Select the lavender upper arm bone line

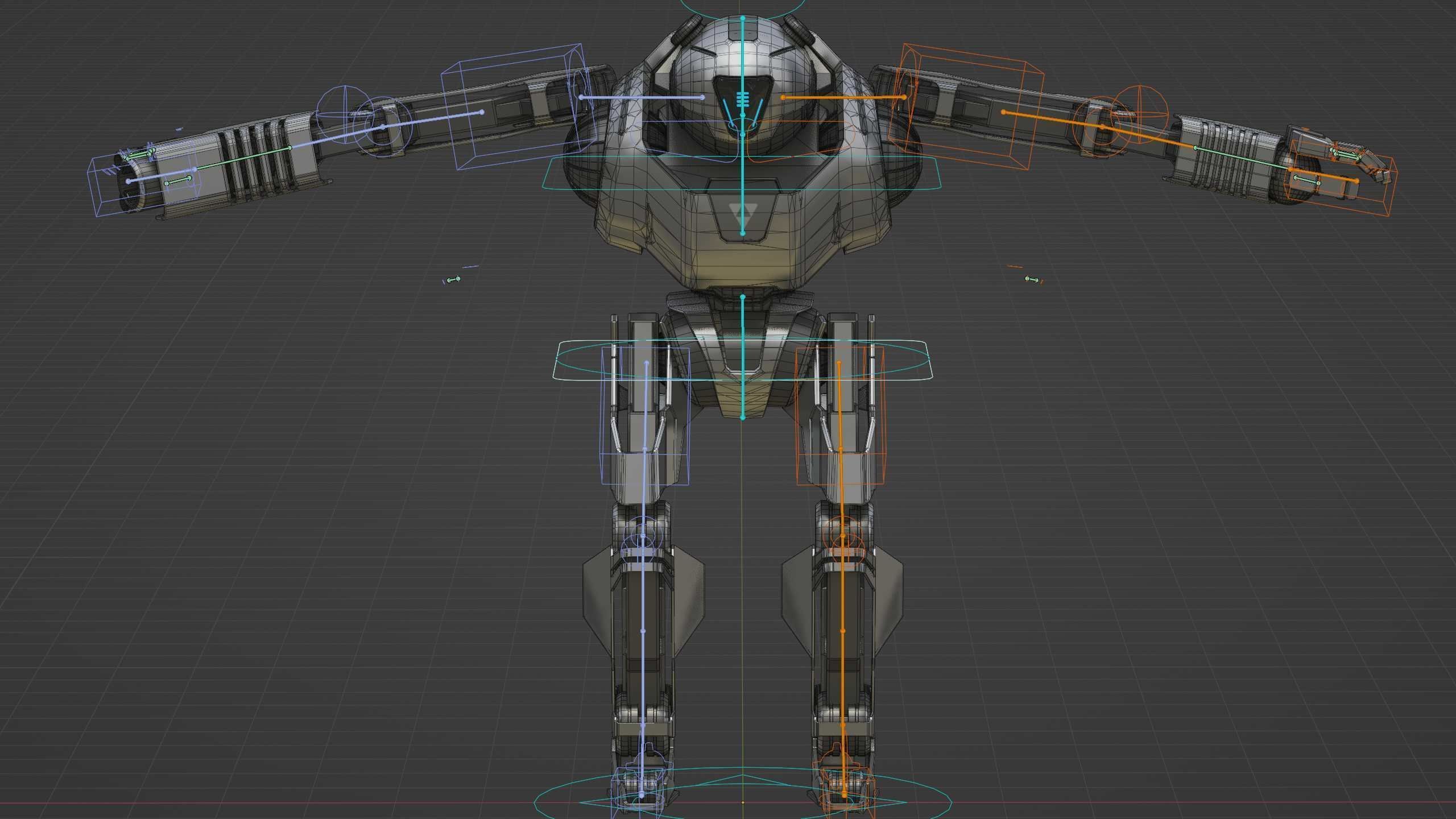(x=432, y=119)
